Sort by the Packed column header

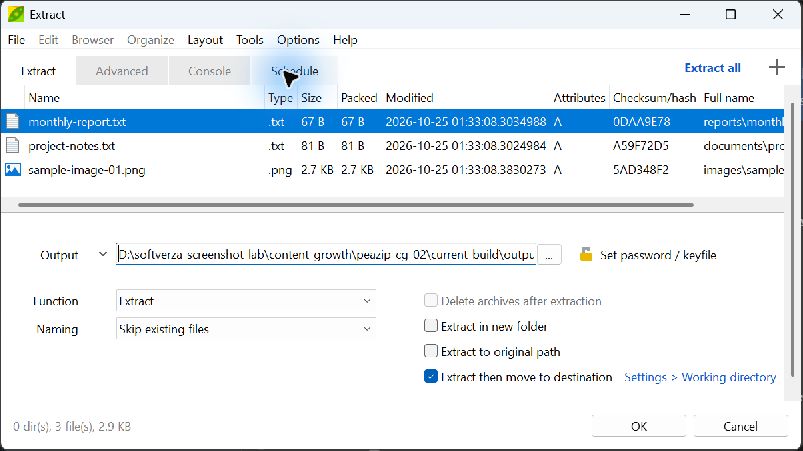[359, 97]
